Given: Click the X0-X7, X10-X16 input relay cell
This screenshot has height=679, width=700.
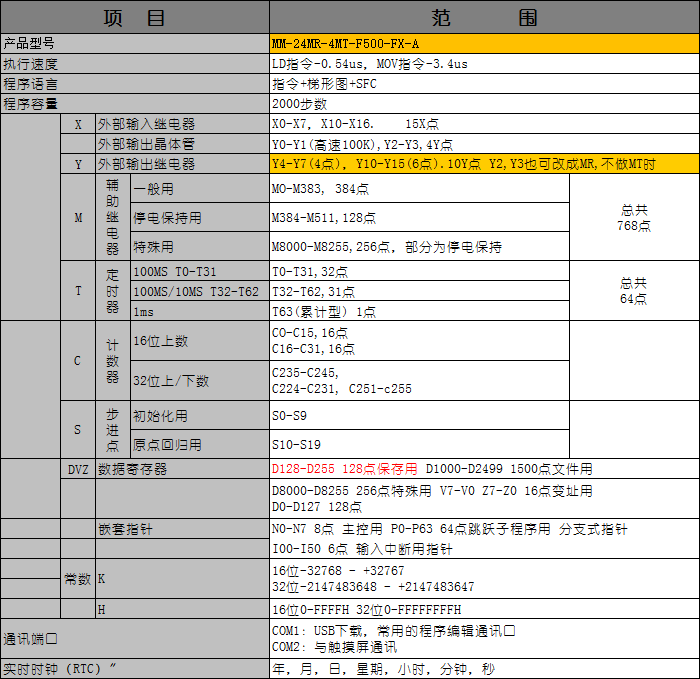Looking at the screenshot, I should (484, 124).
